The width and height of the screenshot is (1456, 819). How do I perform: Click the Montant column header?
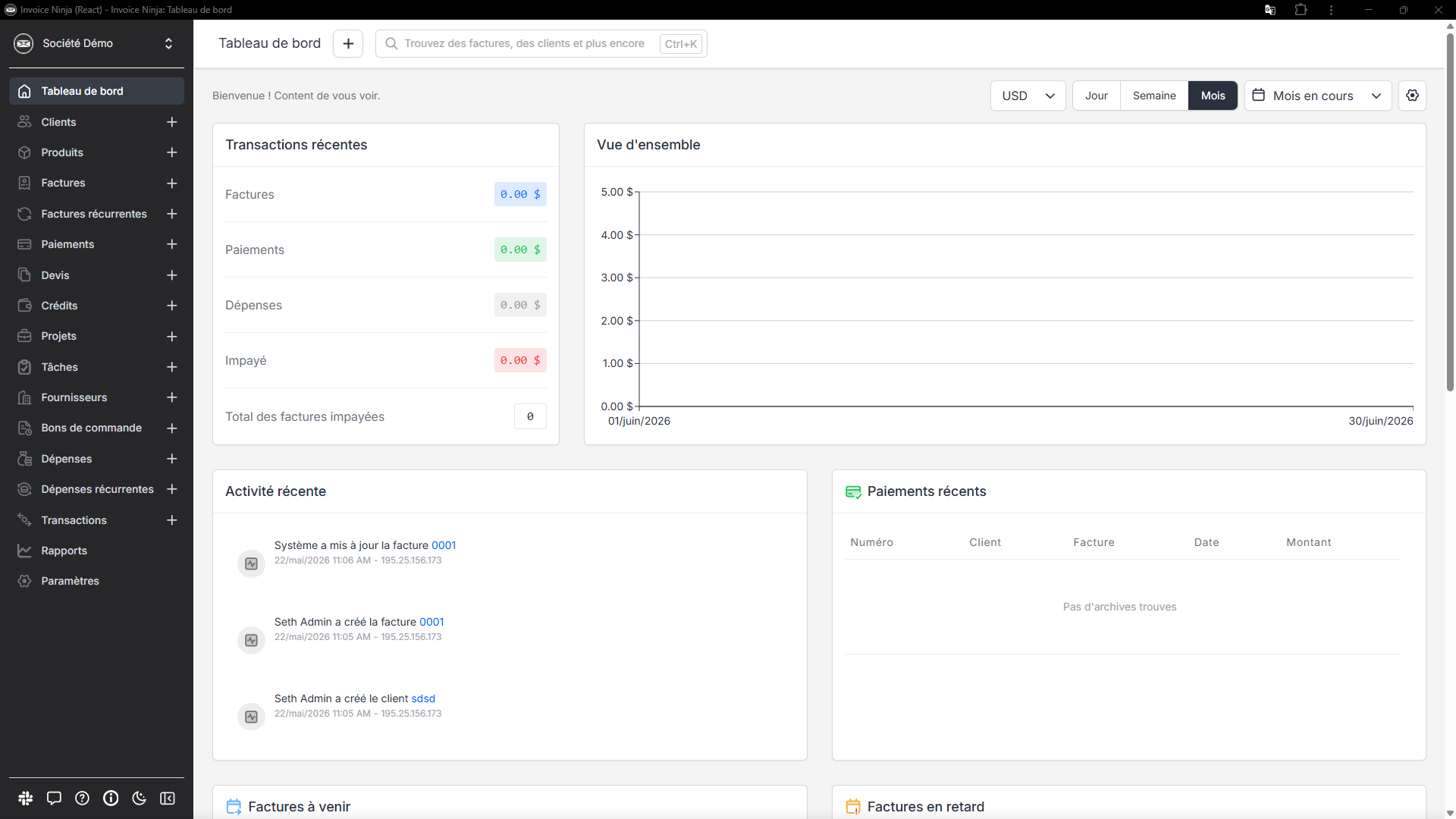click(1308, 542)
